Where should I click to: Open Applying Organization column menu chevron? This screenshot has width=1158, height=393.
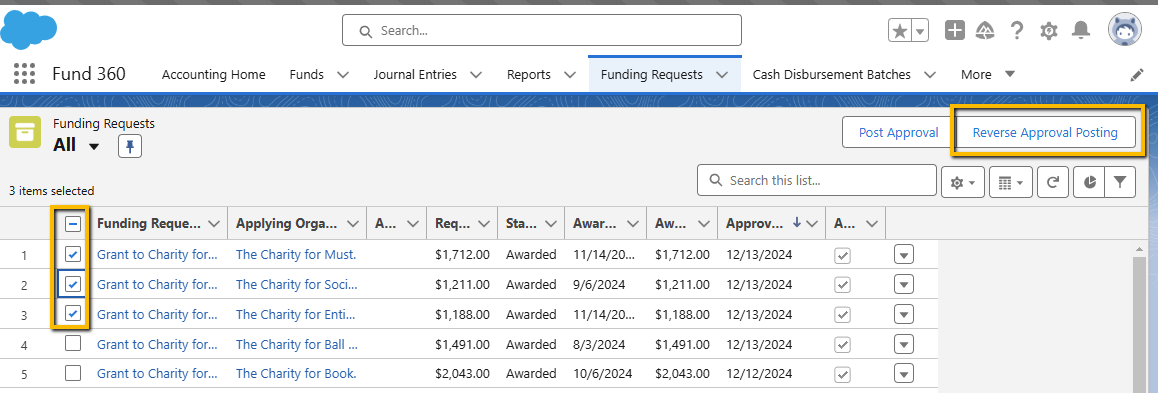point(353,224)
